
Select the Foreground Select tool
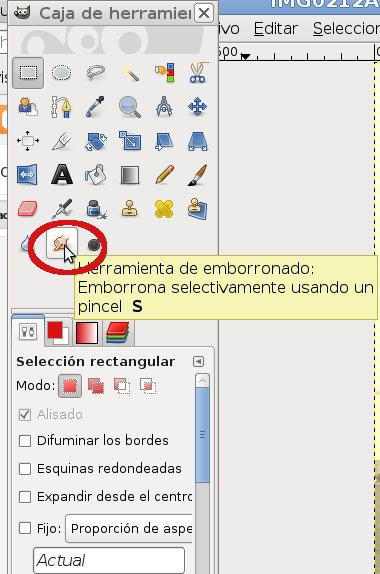28,107
